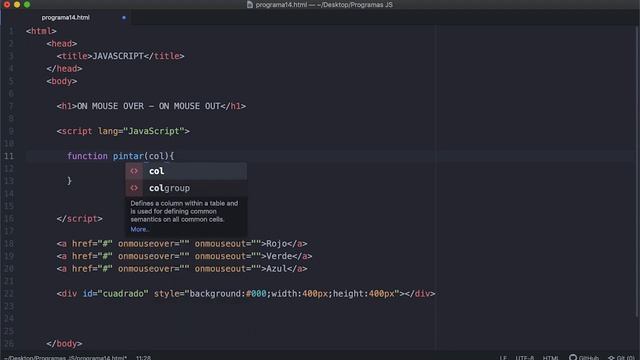Screen dimensions: 640x360
Task: Click line number 11 in the gutter
Action: click(9, 156)
